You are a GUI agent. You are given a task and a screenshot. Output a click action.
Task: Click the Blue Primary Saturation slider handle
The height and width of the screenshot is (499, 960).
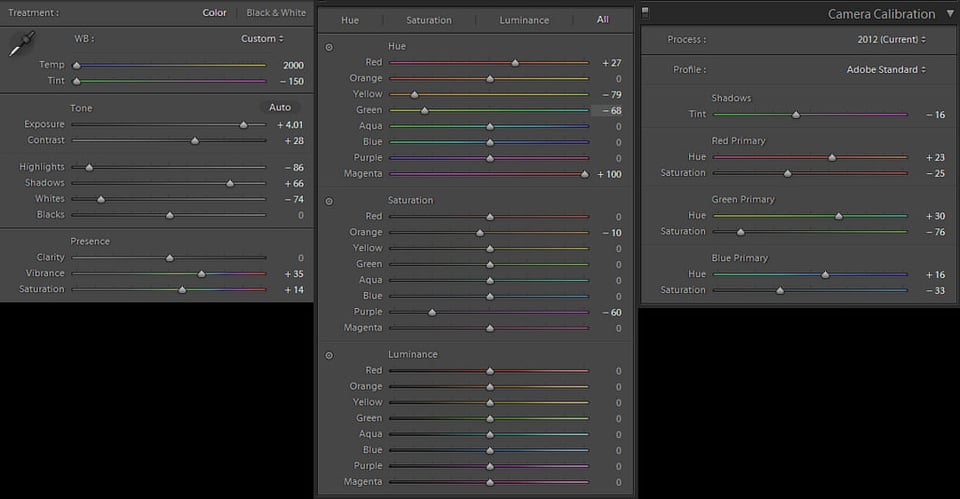point(780,291)
